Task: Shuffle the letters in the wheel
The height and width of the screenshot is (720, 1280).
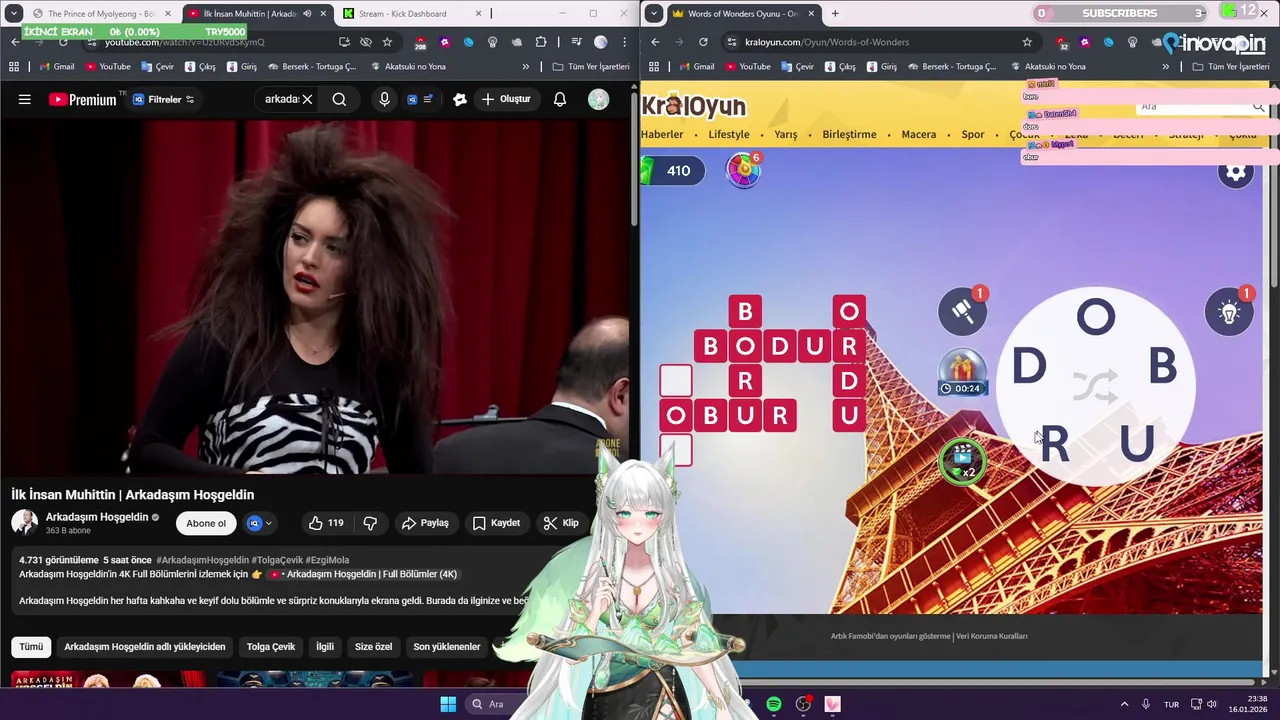Action: [1095, 386]
